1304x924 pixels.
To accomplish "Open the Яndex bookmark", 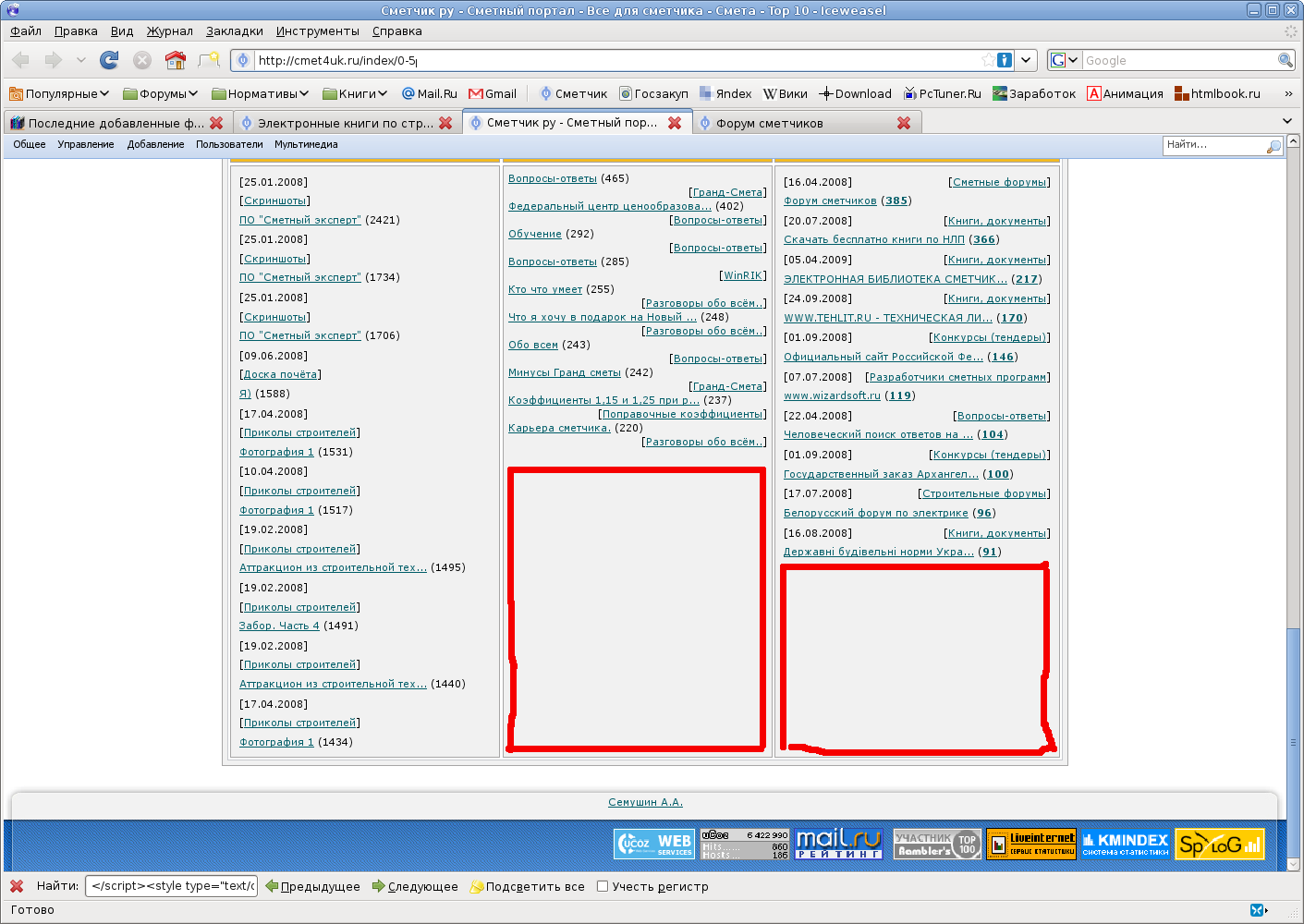I will pos(725,93).
